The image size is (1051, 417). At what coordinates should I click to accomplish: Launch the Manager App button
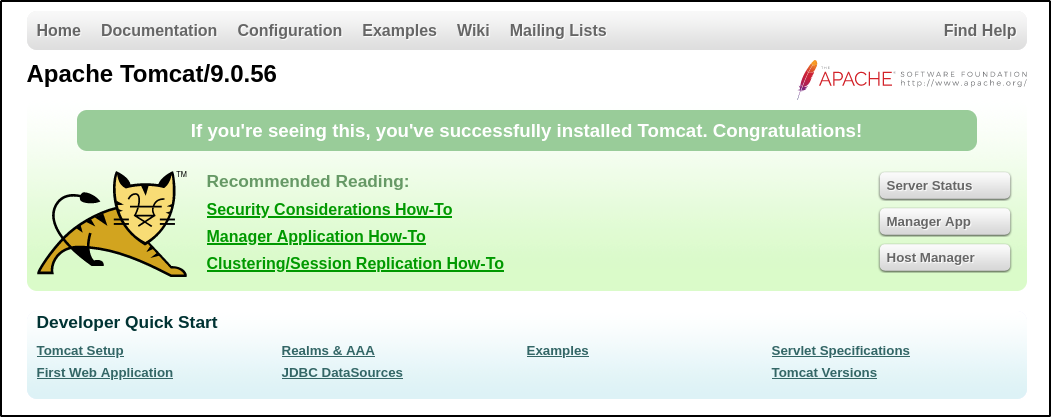click(x=944, y=222)
